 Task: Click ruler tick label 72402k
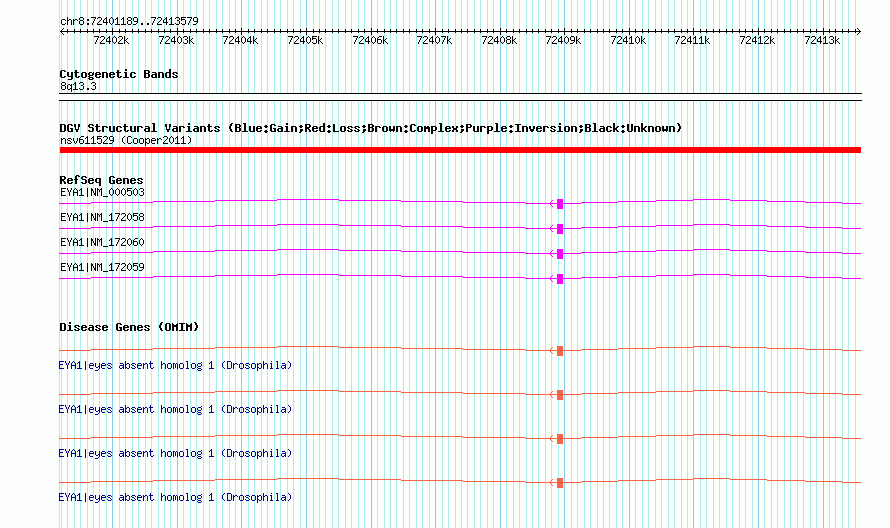point(111,40)
